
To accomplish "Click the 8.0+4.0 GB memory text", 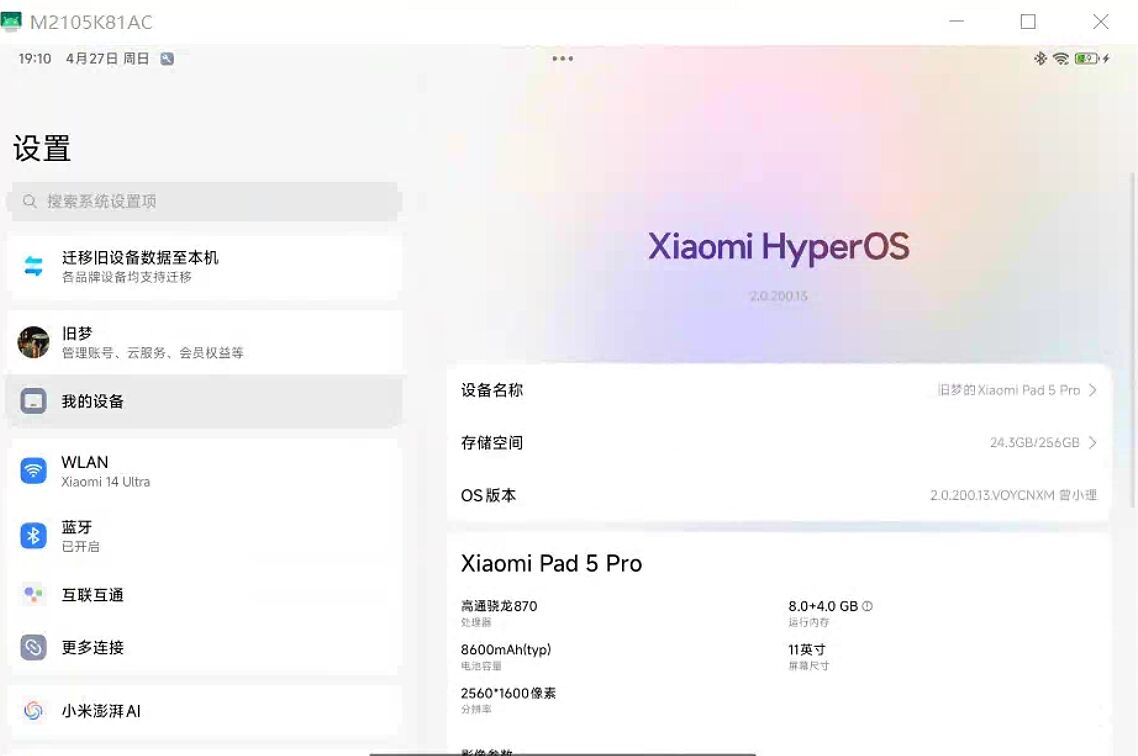I will (x=823, y=606).
